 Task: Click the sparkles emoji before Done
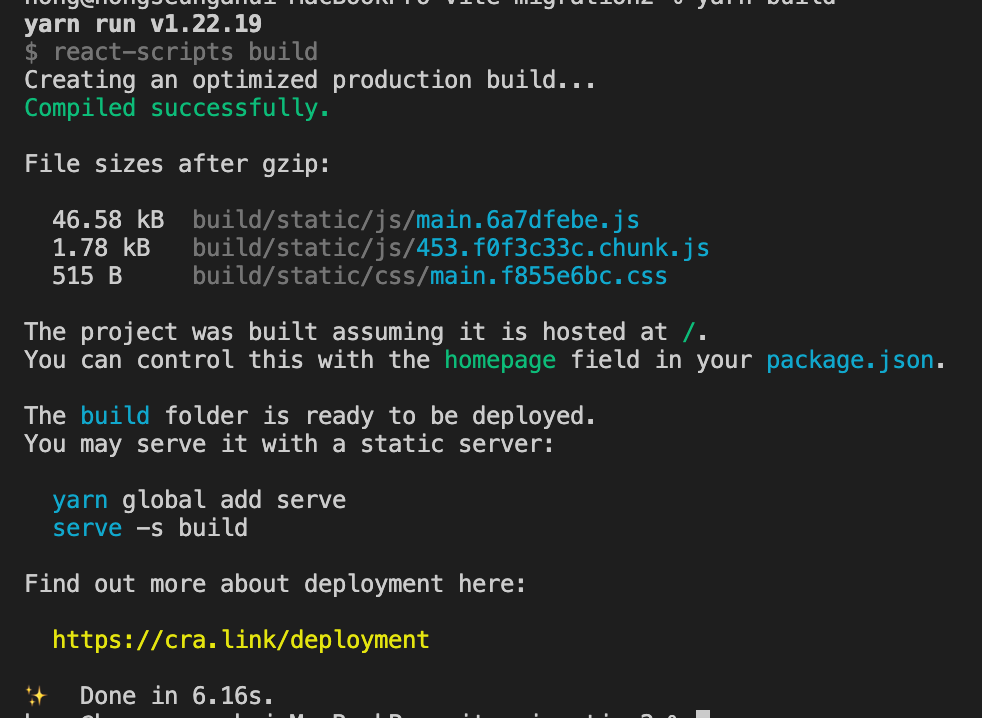[x=36, y=696]
